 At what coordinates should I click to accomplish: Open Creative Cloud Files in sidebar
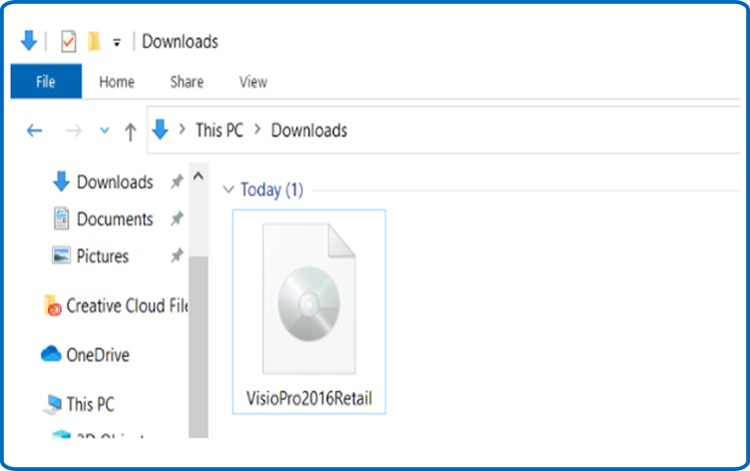pos(127,306)
